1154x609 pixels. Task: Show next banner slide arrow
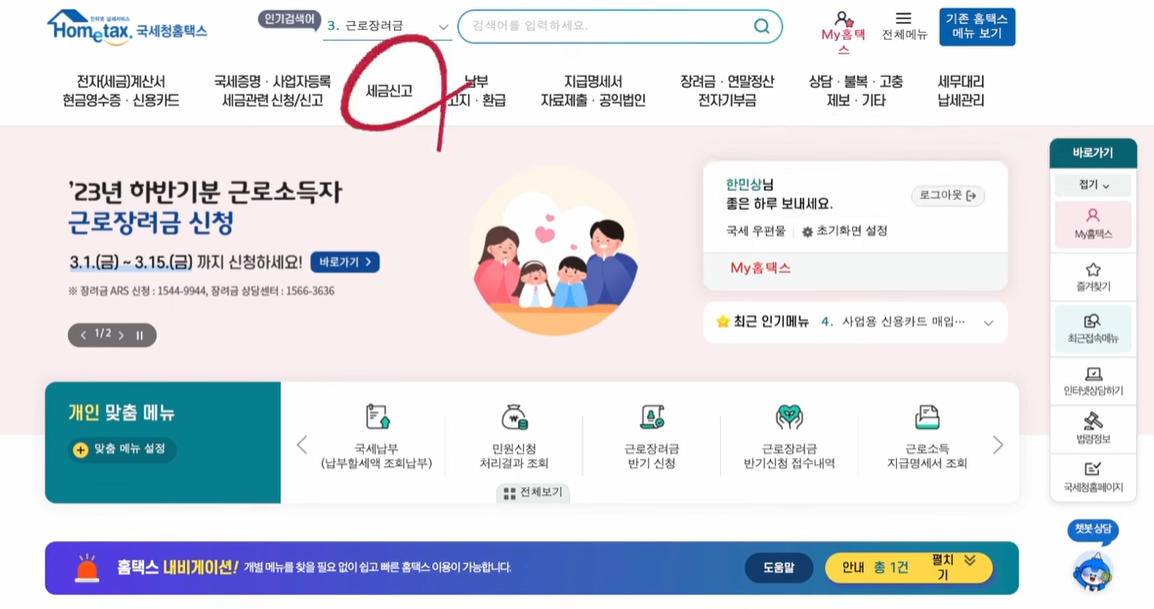[121, 335]
